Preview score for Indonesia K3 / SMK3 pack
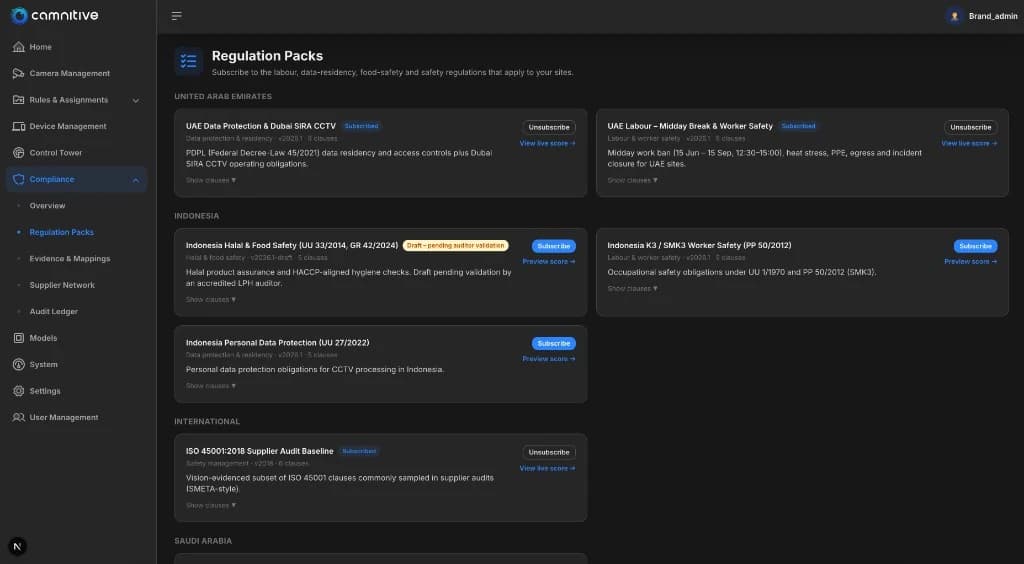Image resolution: width=1024 pixels, height=564 pixels. coord(970,262)
